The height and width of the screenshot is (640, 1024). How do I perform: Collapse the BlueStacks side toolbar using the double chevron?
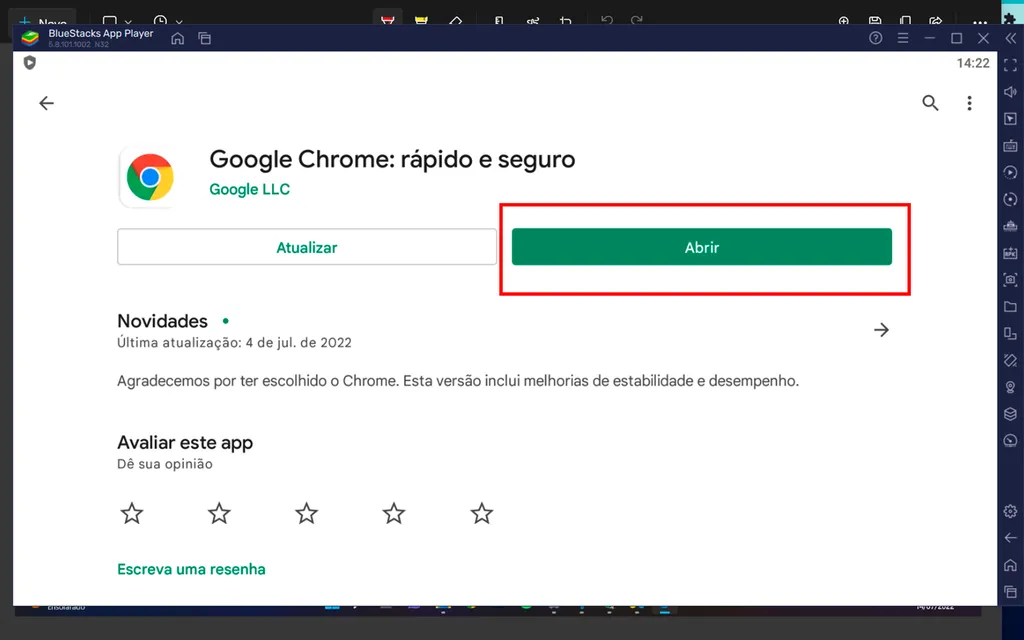1010,39
